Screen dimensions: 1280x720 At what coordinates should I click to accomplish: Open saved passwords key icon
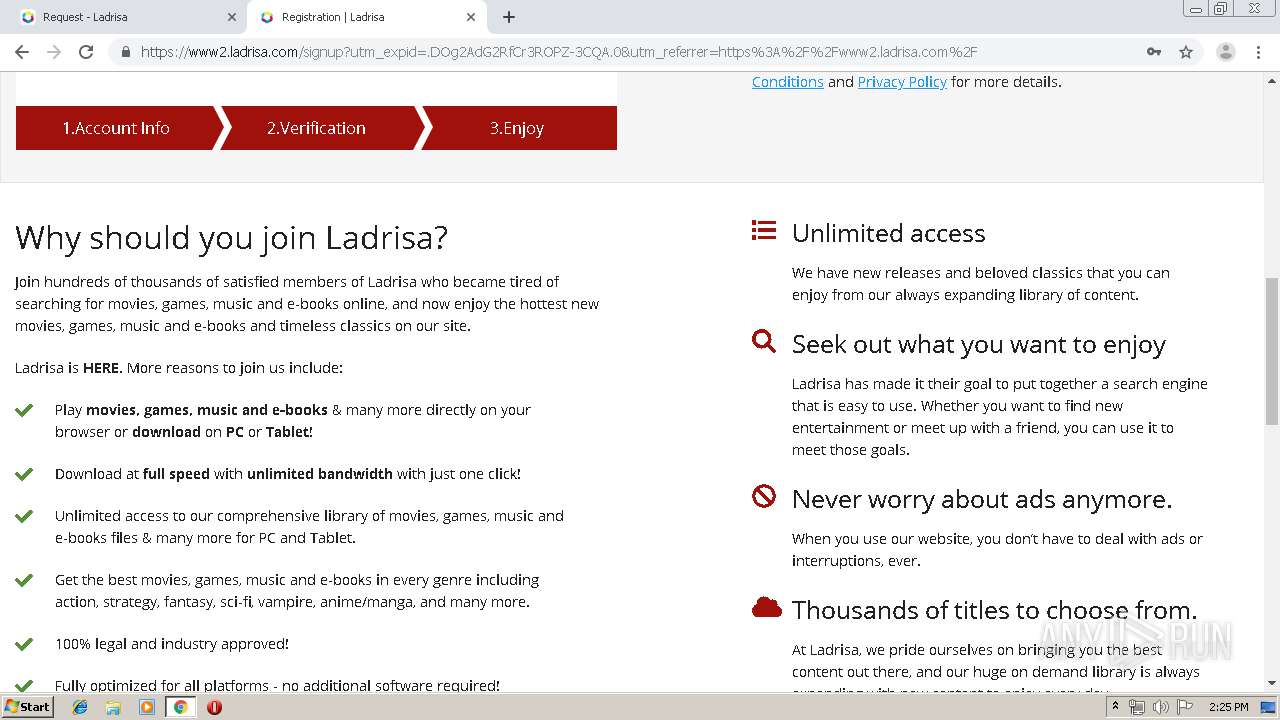pos(1154,52)
